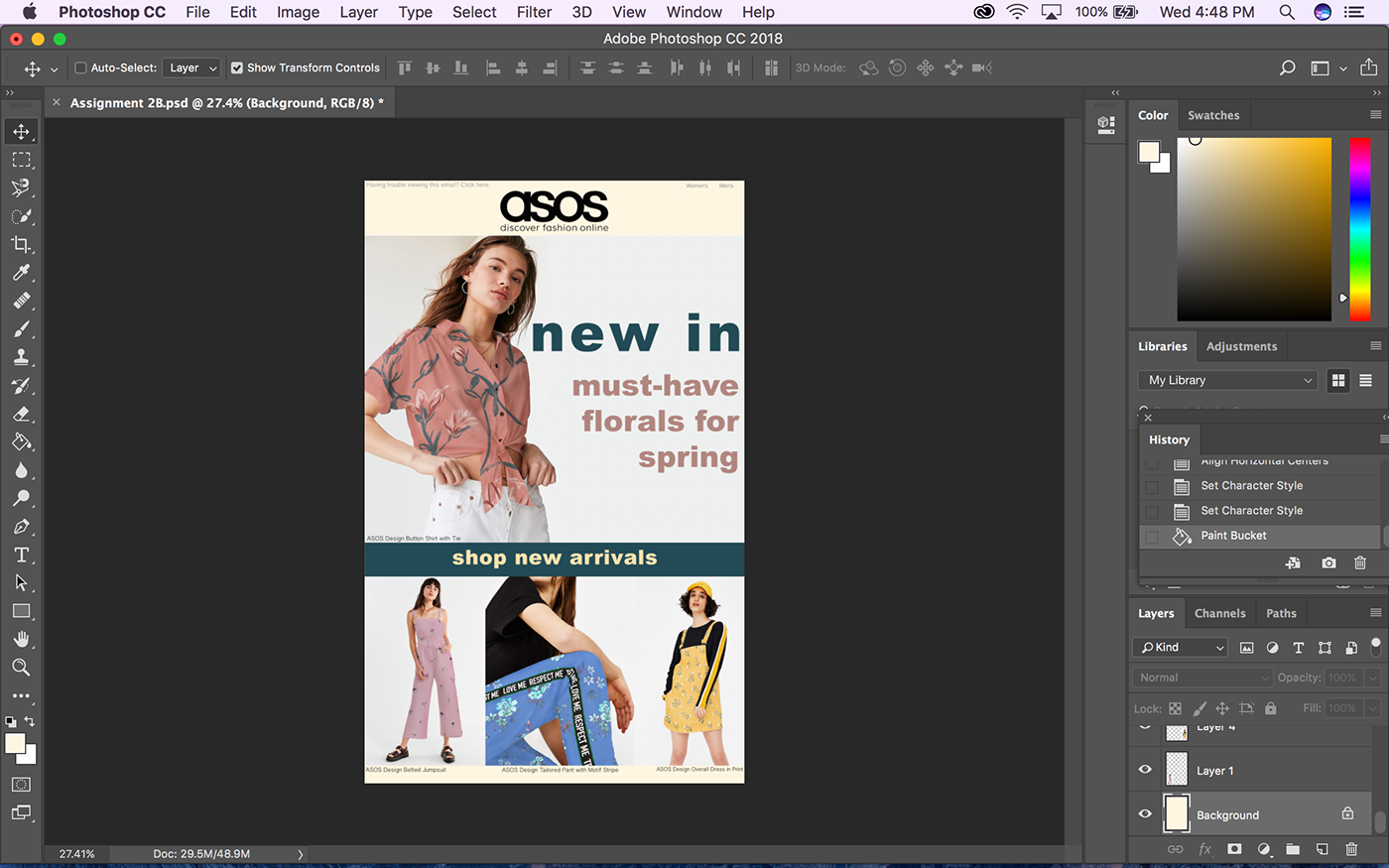
Task: Toggle the Auto-Select checkbox
Action: click(x=81, y=67)
